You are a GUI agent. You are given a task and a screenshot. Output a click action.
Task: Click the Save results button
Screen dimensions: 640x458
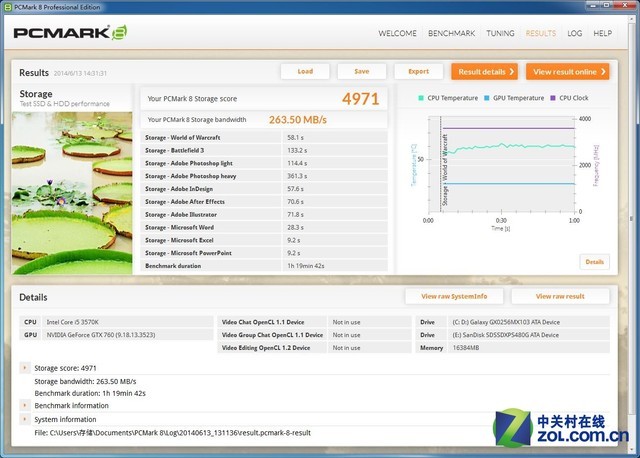tap(362, 71)
